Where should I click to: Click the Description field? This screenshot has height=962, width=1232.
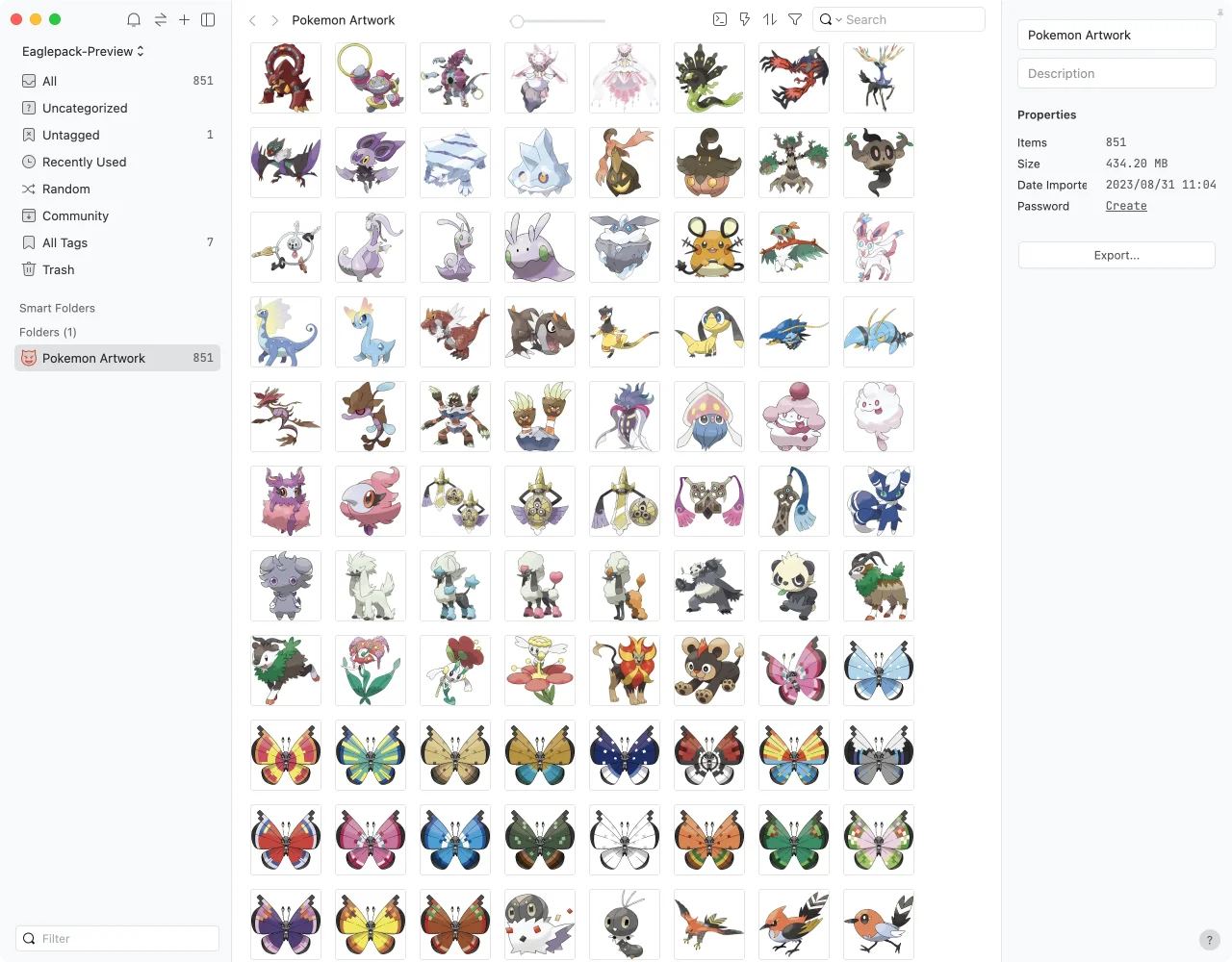coord(1116,73)
